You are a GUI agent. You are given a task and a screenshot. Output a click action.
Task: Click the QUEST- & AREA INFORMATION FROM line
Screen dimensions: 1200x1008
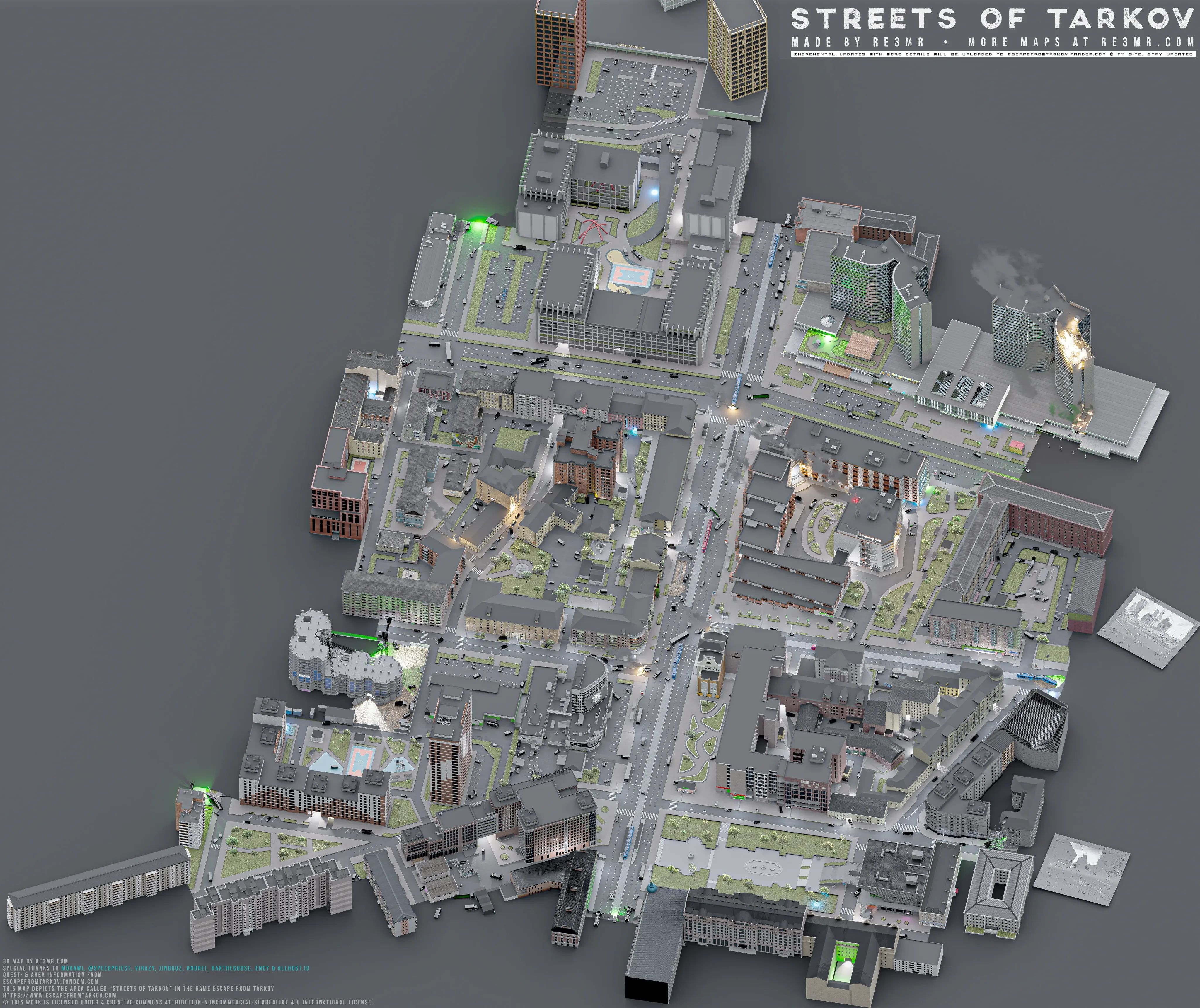click(52, 975)
